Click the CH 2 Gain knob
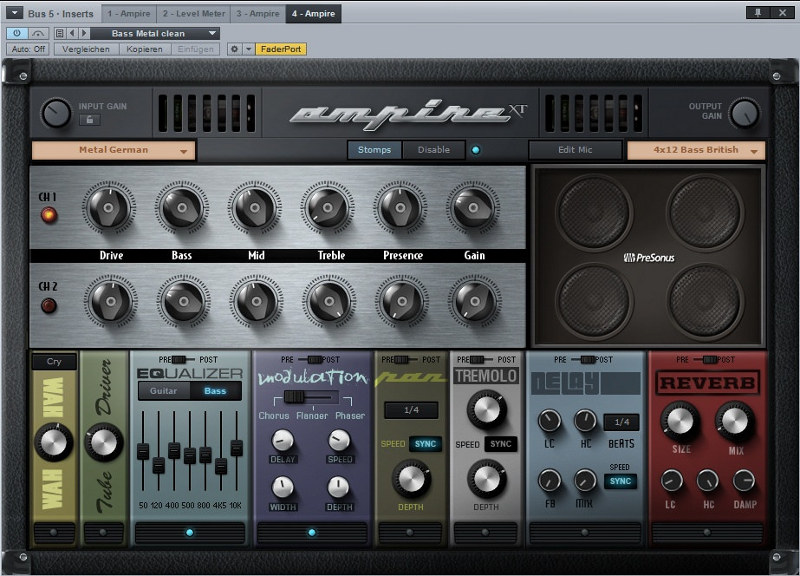The width and height of the screenshot is (800, 576). tap(475, 301)
